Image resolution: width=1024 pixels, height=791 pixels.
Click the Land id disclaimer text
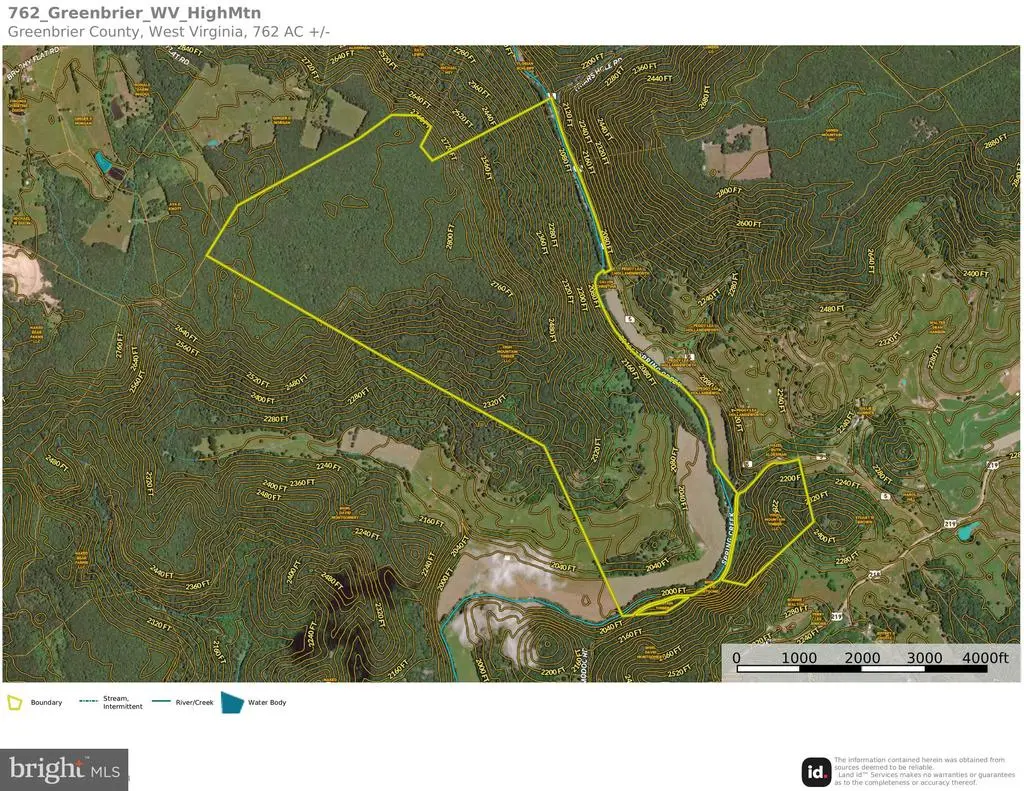tap(918, 771)
